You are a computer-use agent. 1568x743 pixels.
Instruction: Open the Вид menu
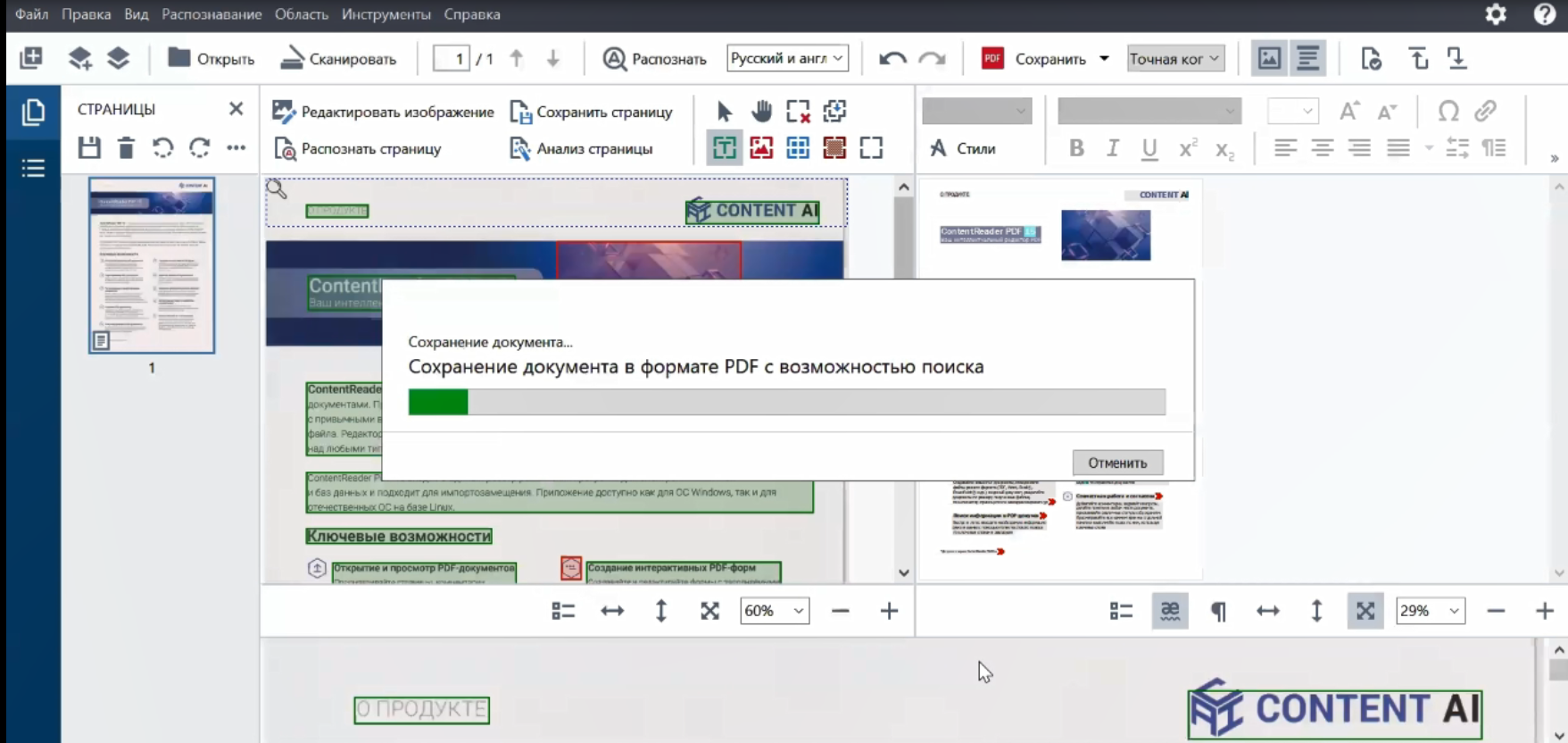(137, 14)
